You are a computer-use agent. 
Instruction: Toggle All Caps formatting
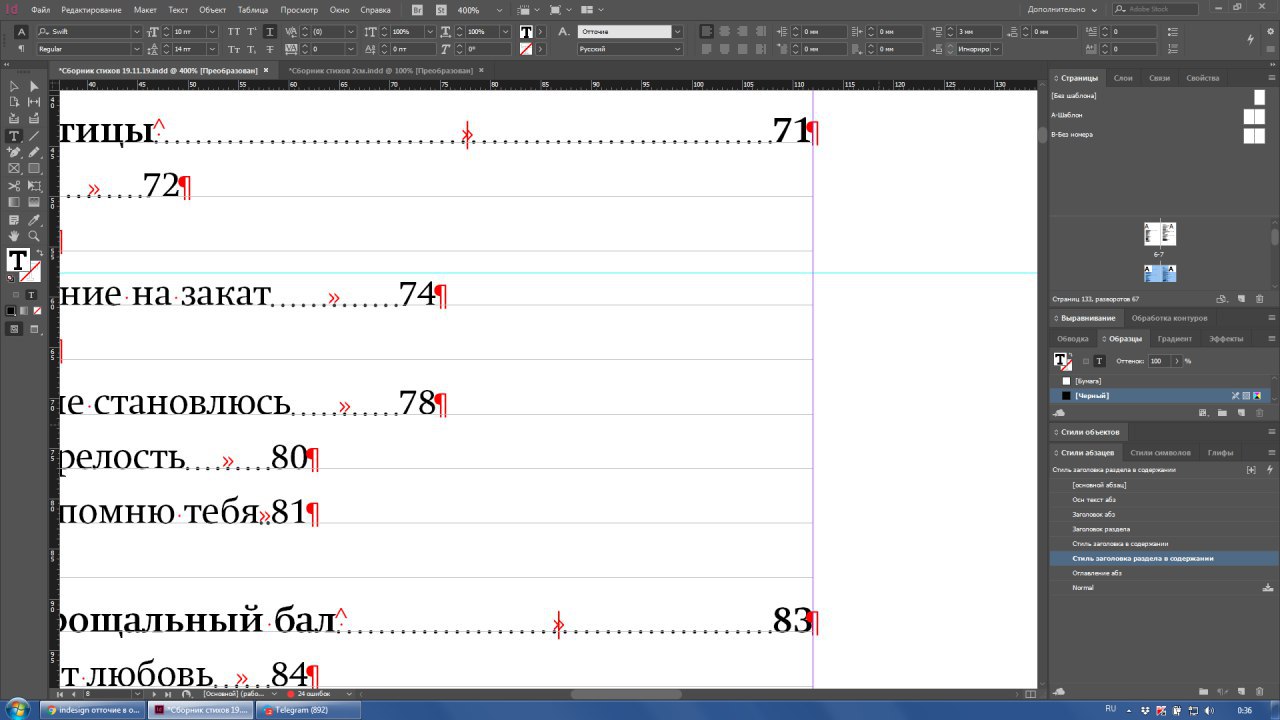coord(234,32)
